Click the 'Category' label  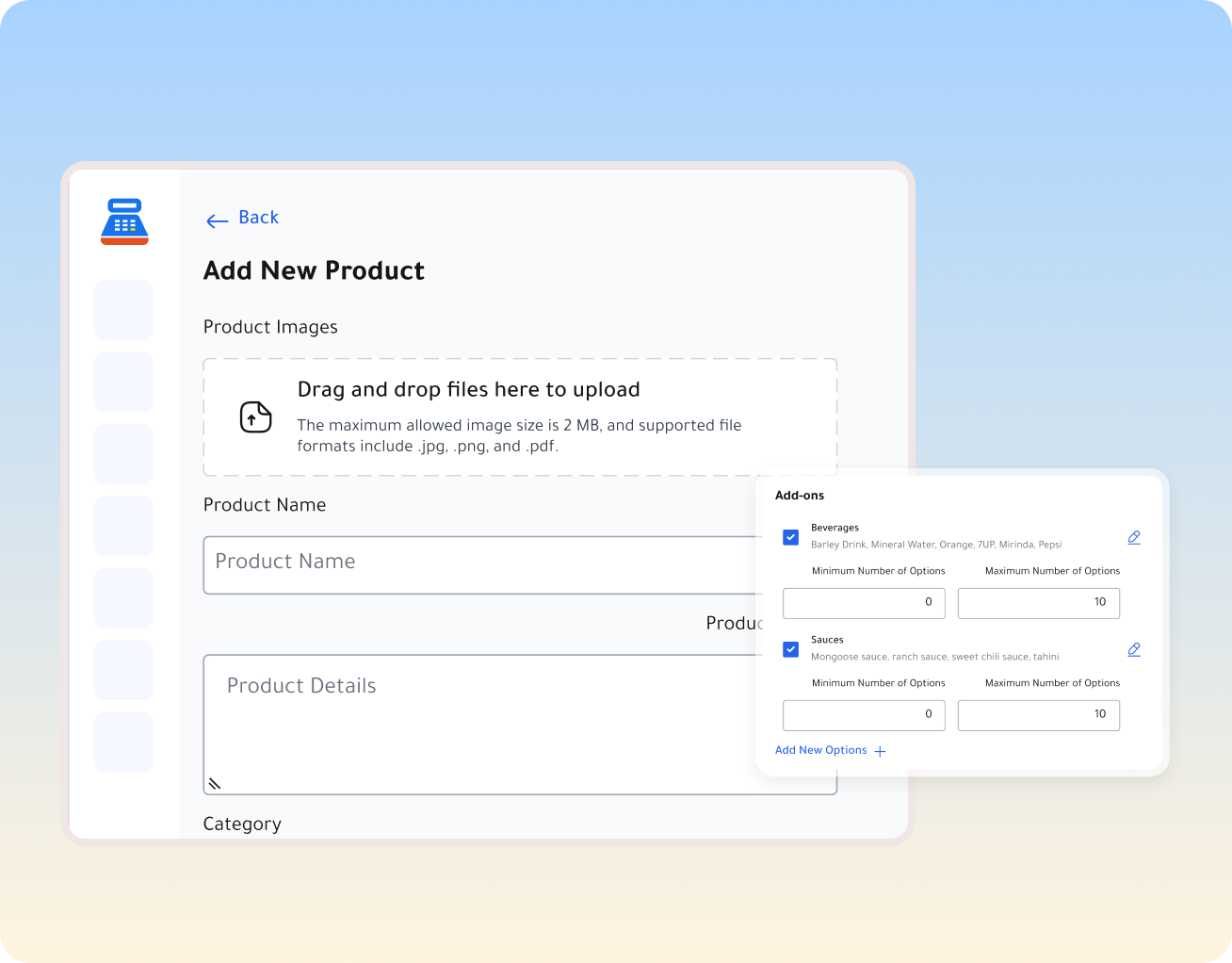[x=242, y=824]
